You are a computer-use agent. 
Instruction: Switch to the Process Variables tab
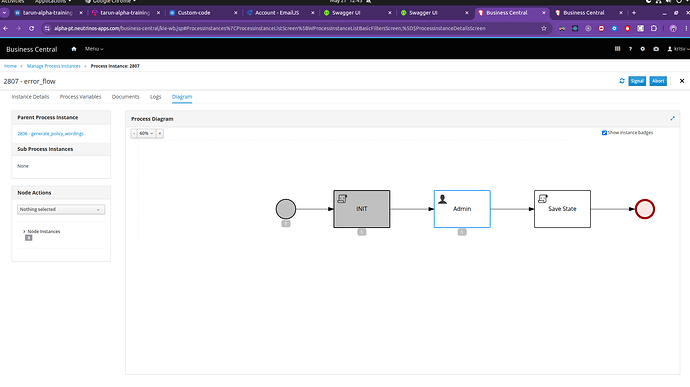click(x=81, y=97)
